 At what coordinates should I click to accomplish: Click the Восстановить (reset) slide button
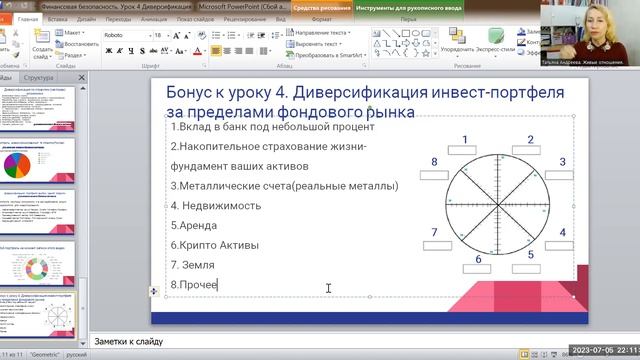coord(77,44)
